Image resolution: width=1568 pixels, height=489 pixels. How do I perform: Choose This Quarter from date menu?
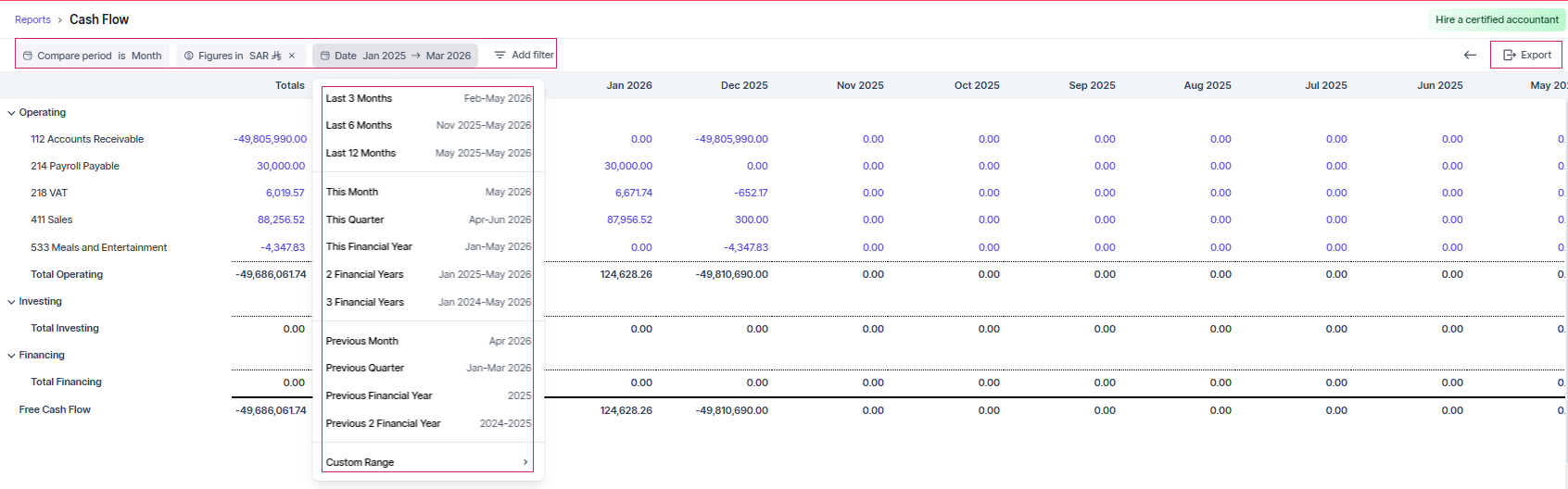pyautogui.click(x=427, y=219)
